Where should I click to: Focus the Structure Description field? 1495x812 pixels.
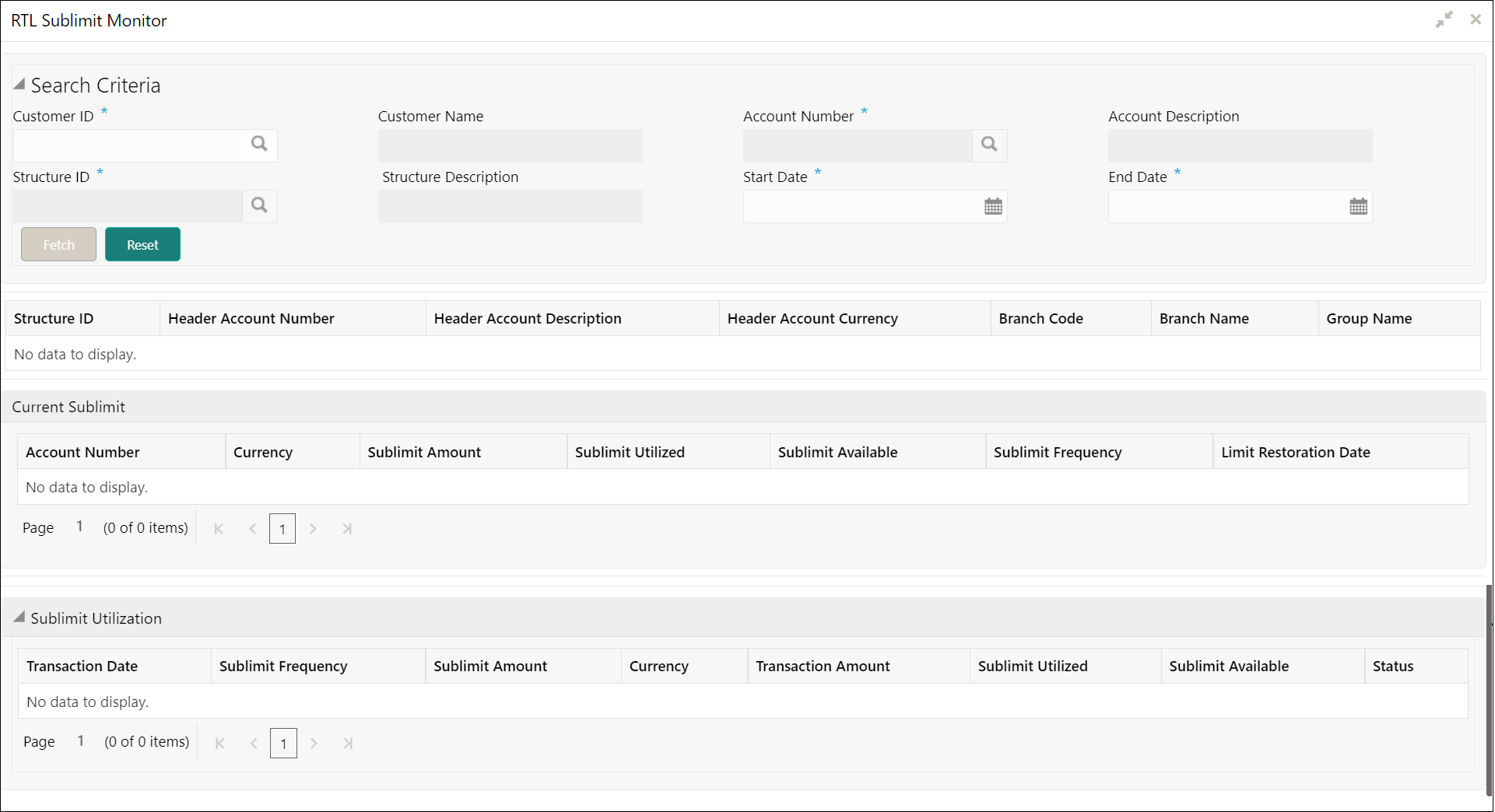[510, 206]
